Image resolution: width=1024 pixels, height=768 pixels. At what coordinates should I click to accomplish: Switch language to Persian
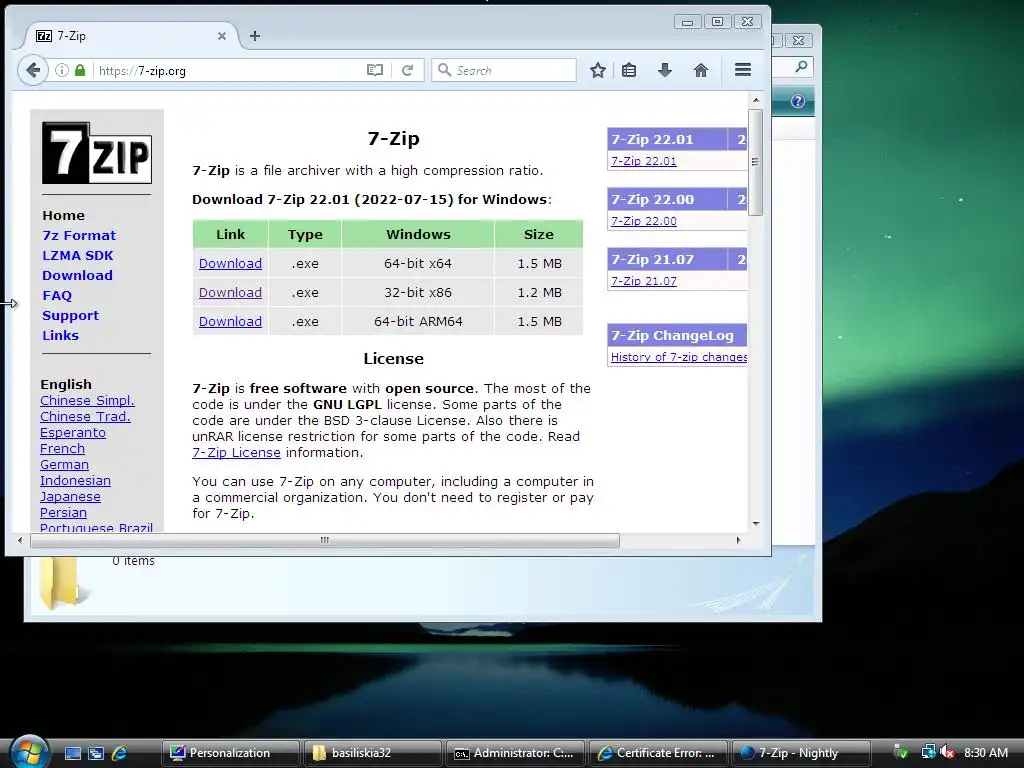click(63, 512)
